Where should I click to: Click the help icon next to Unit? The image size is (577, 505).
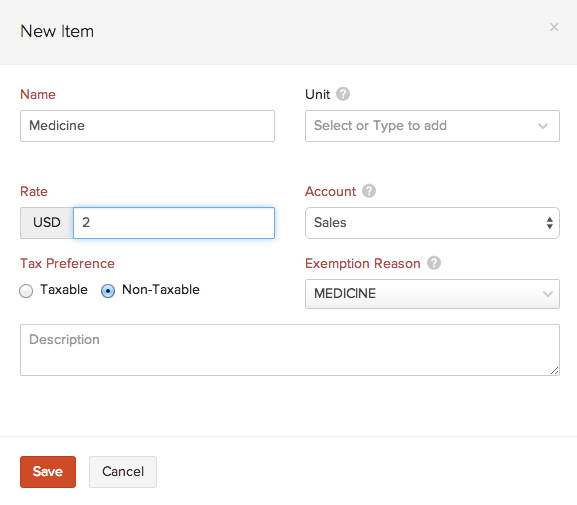tap(343, 94)
